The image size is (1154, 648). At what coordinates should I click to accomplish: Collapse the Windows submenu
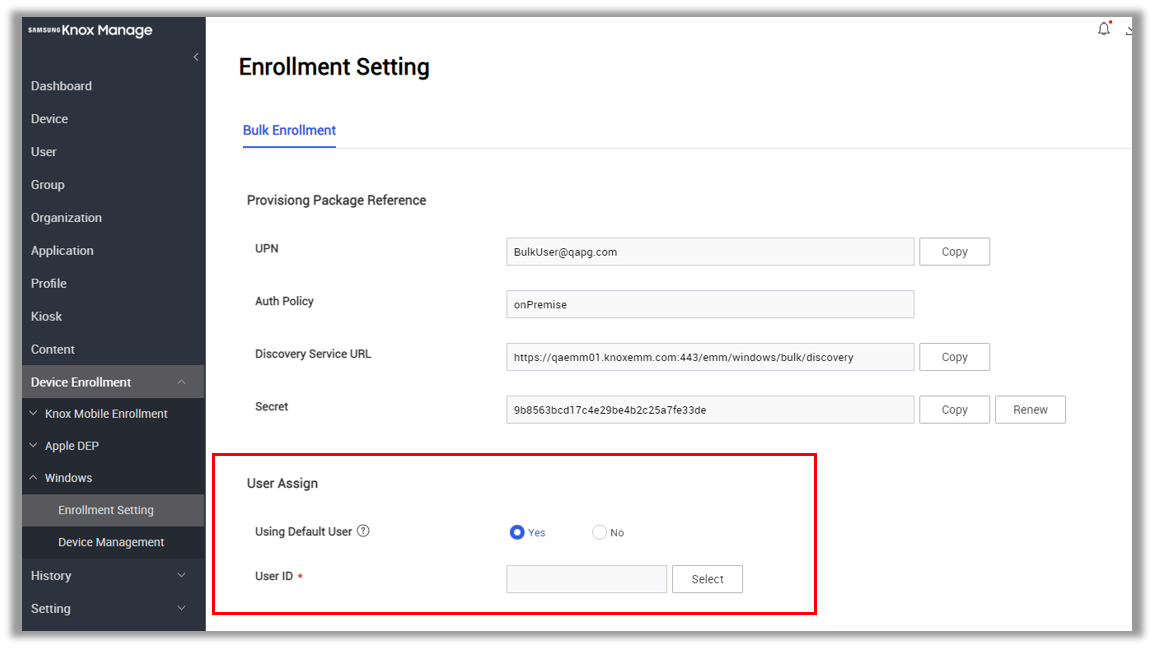point(33,478)
